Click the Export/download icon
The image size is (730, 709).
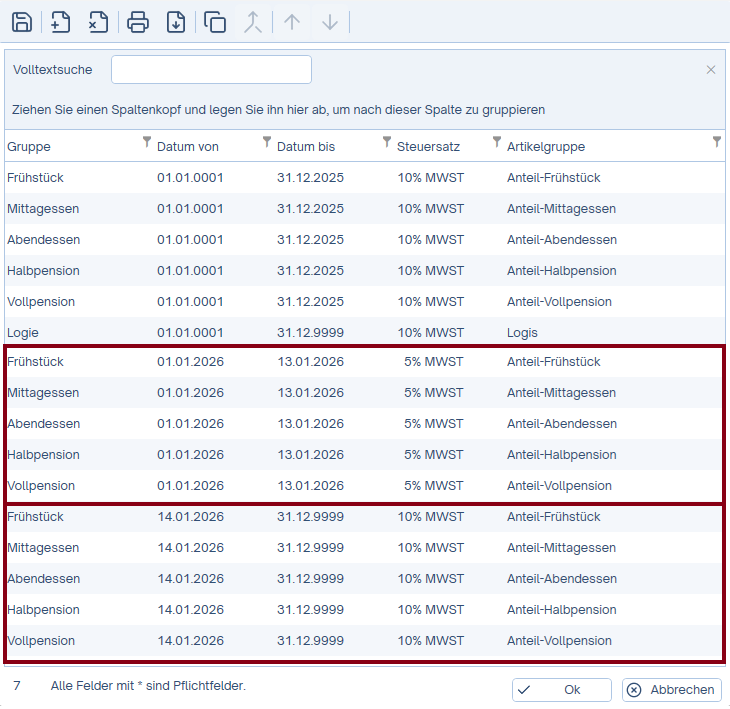point(175,22)
